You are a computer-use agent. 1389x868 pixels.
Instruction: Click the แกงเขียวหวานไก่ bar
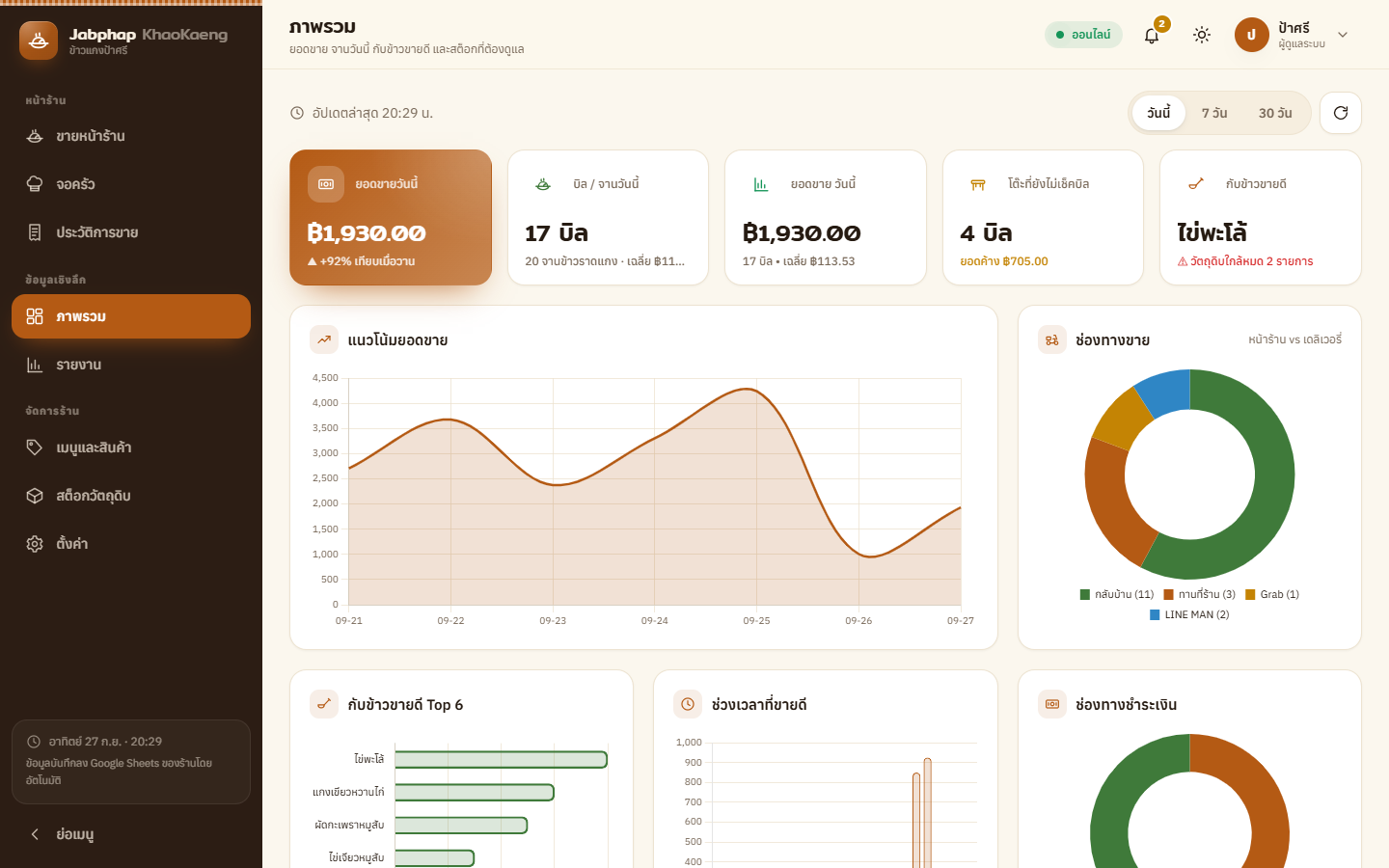coord(475,793)
